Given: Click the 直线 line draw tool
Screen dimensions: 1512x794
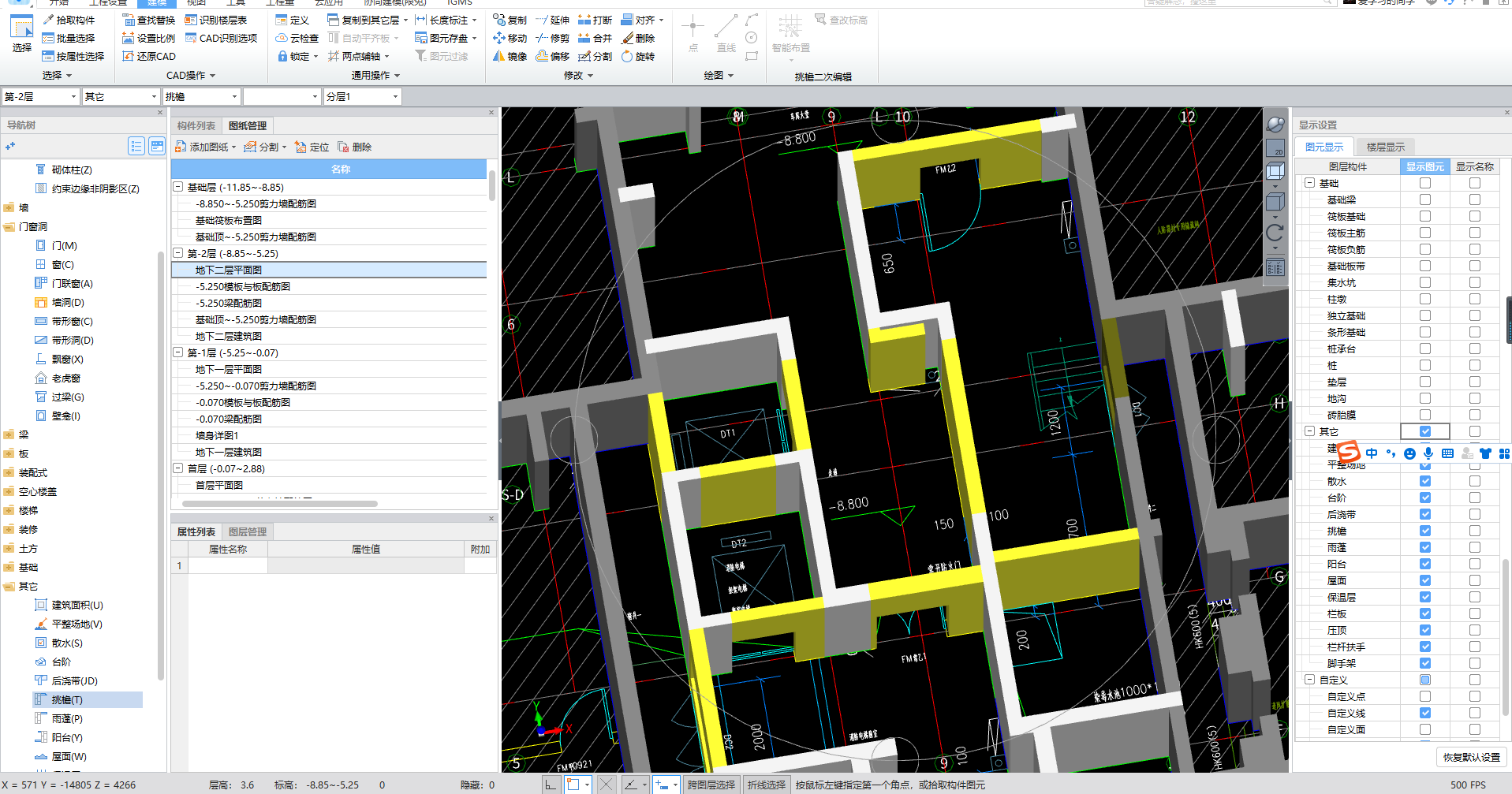Looking at the screenshot, I should point(726,33).
